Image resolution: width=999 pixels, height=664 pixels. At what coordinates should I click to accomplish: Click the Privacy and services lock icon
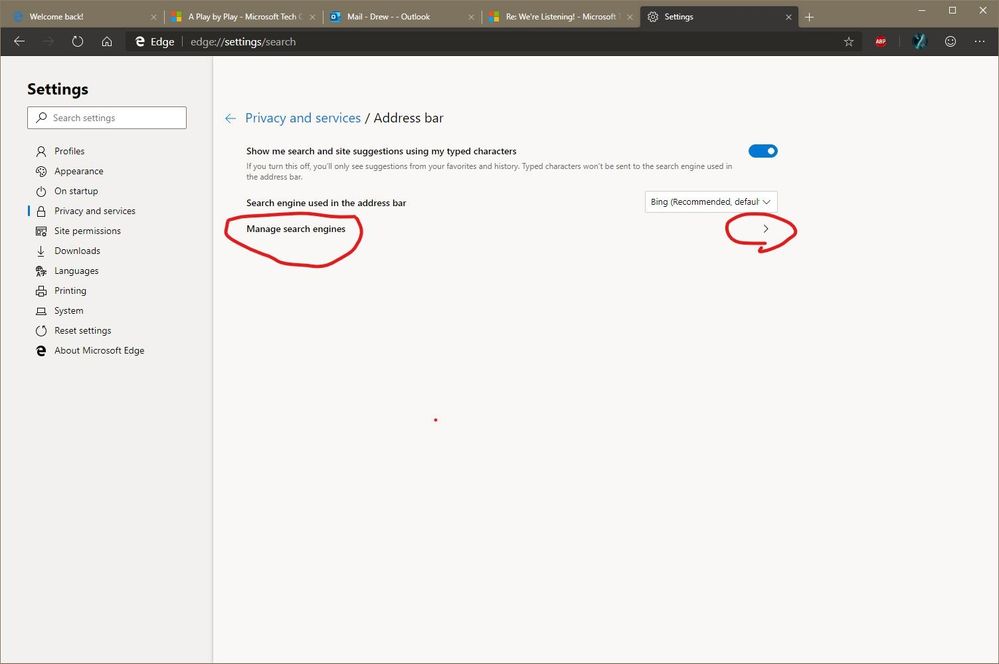pos(41,211)
